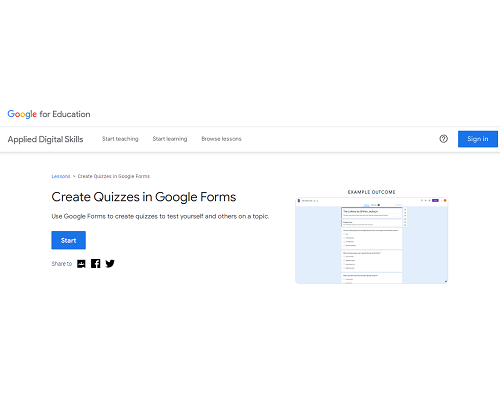Click the colorful Google logo
This screenshot has height=400, width=500.
pyautogui.click(x=22, y=114)
